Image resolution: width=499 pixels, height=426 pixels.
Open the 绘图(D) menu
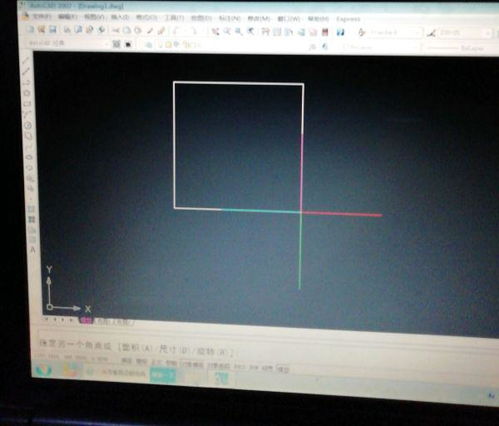(x=201, y=18)
